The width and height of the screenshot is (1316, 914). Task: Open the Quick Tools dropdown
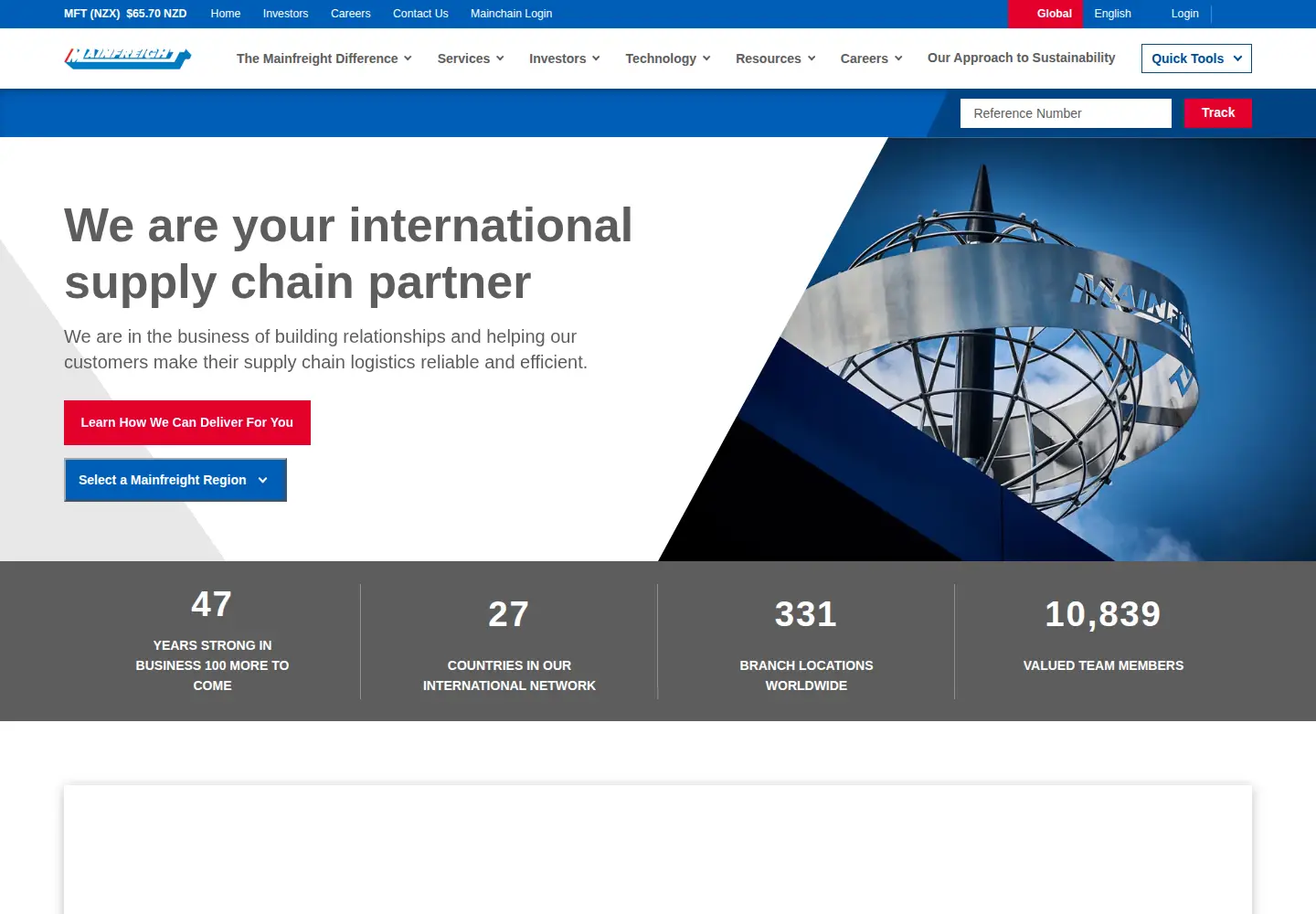[x=1196, y=58]
